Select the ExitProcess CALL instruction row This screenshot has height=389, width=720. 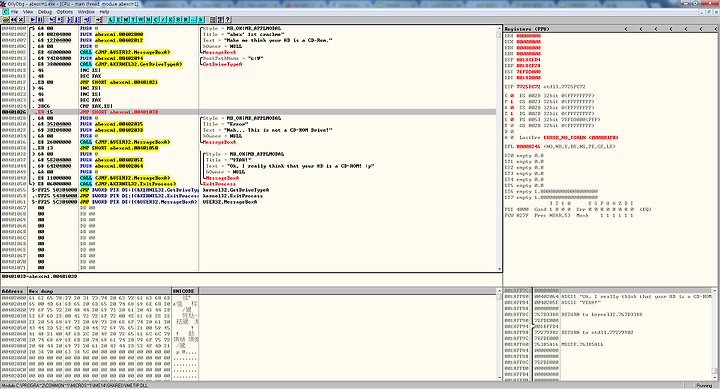click(x=248, y=184)
